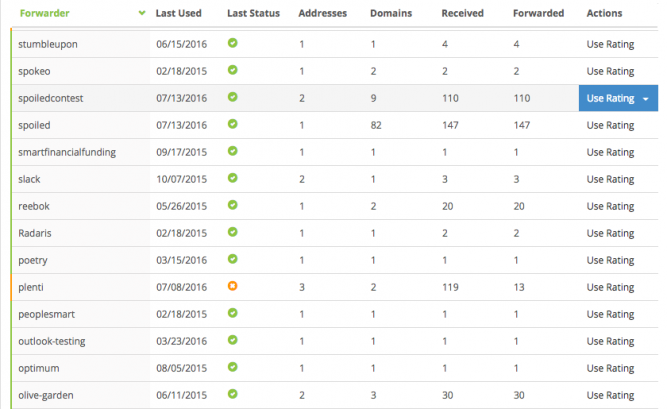Select the spoiled forwarder name

click(x=34, y=125)
